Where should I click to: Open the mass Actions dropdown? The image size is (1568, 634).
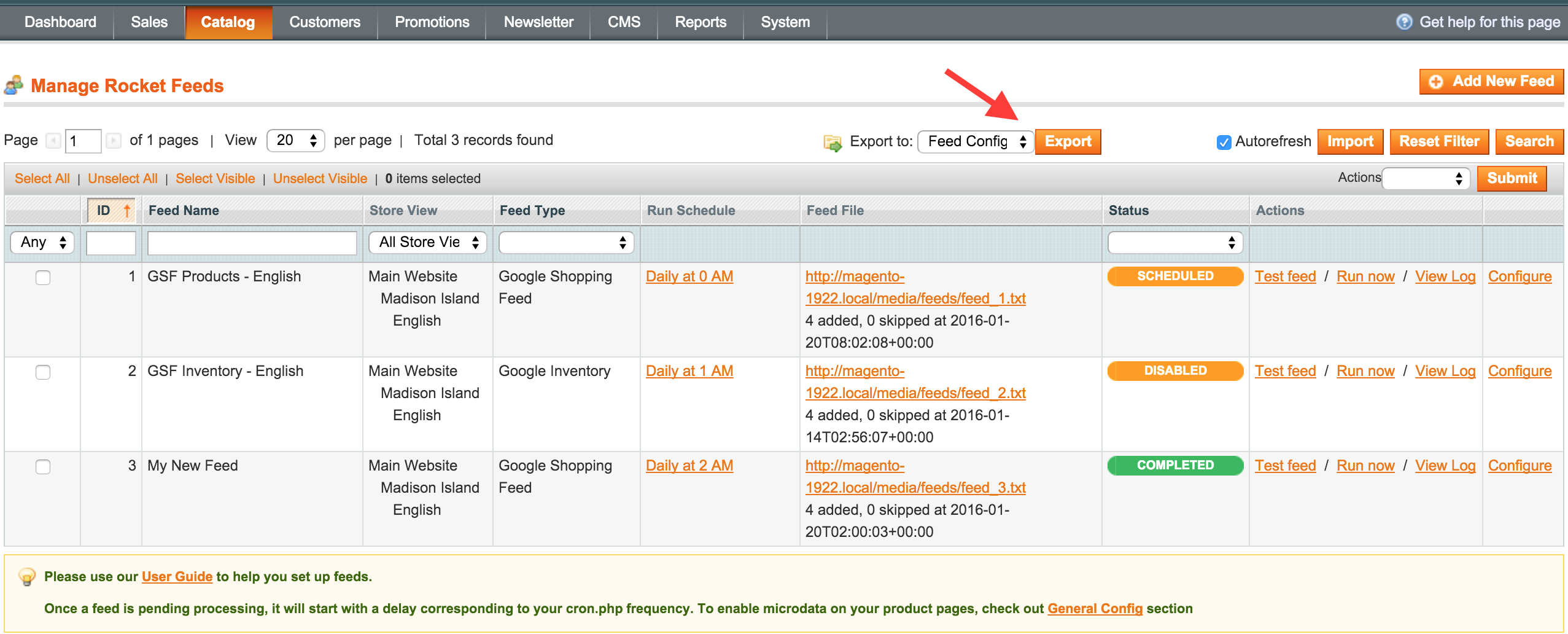pos(1426,179)
